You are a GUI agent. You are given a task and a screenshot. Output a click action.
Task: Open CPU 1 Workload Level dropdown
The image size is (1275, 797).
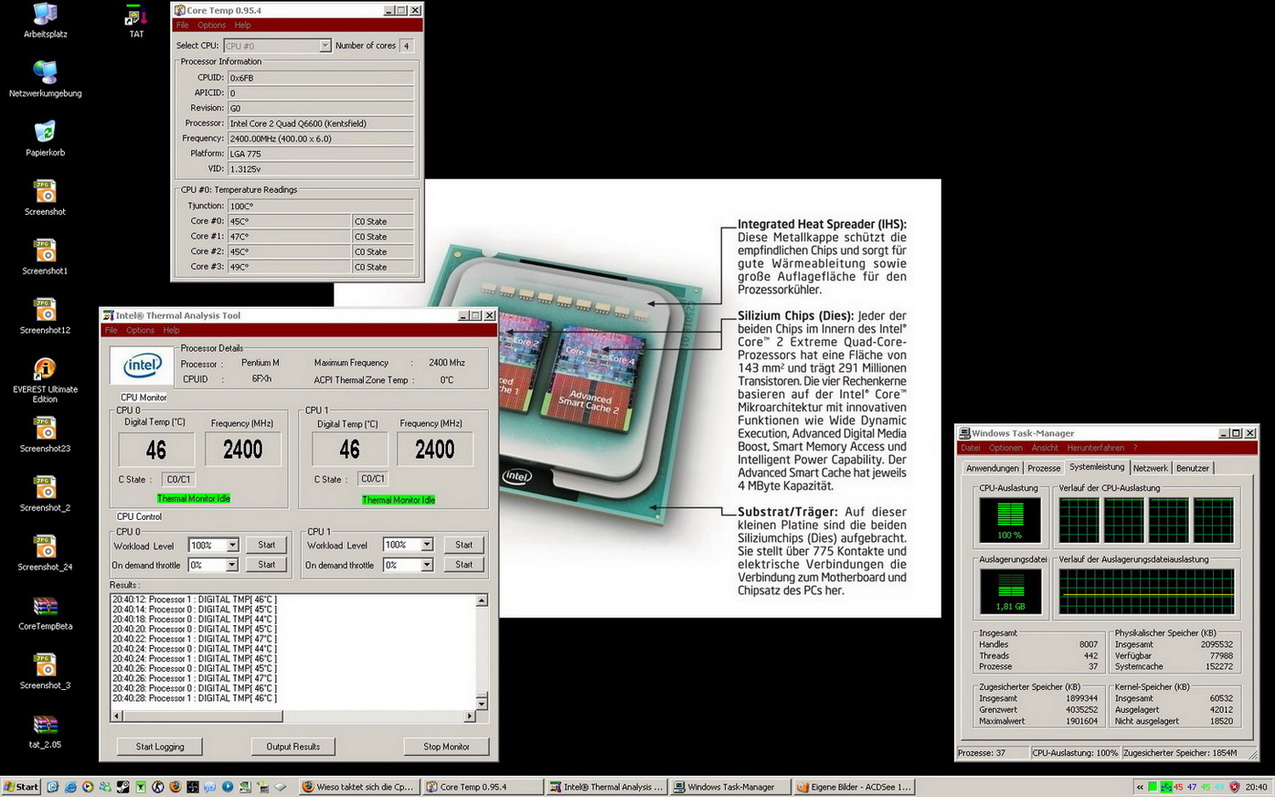pos(426,545)
